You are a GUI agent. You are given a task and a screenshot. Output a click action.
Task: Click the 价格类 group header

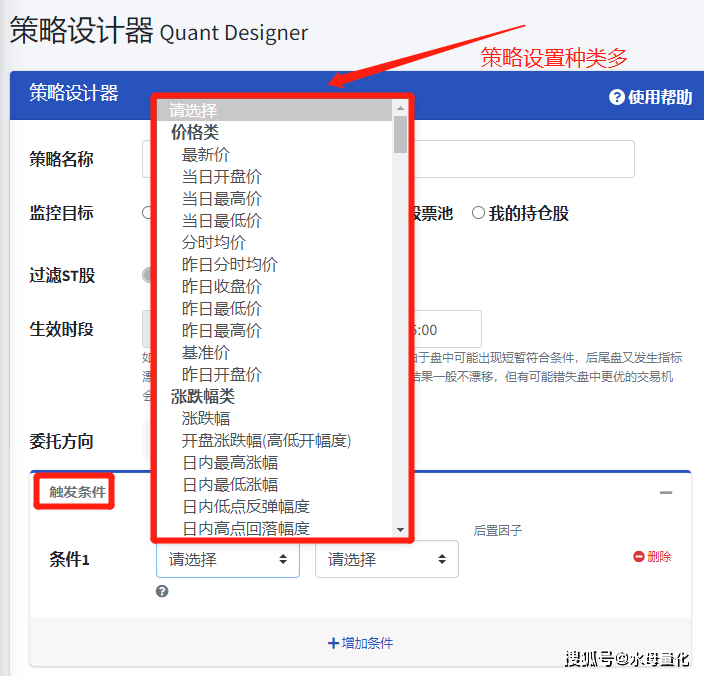[x=195, y=132]
